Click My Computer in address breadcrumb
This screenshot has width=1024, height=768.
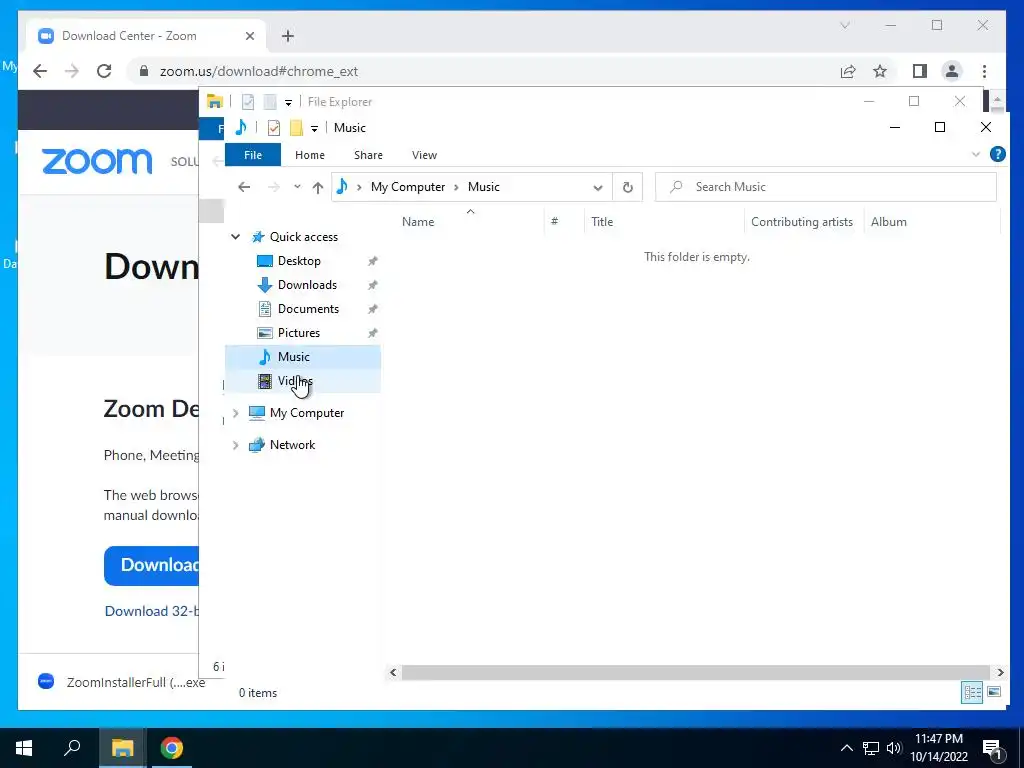tap(408, 187)
